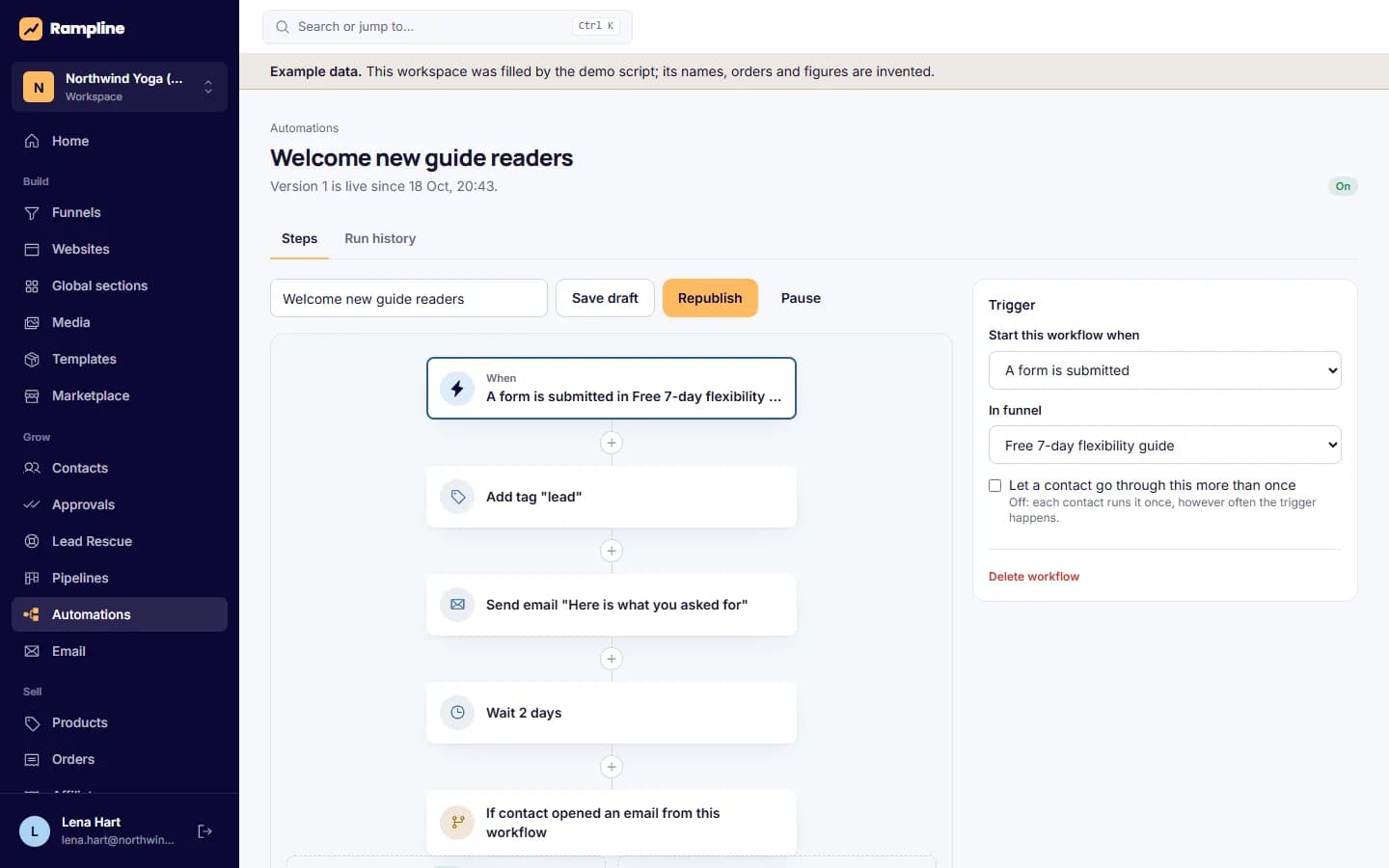Expand the Northwind Yoga workspace switcher

click(120, 87)
